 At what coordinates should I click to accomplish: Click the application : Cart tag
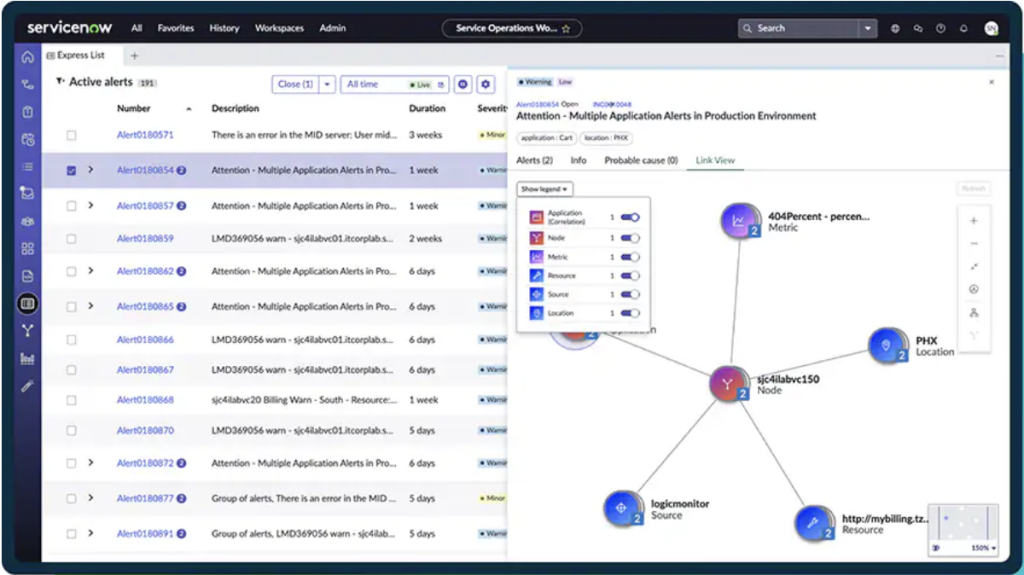(547, 138)
